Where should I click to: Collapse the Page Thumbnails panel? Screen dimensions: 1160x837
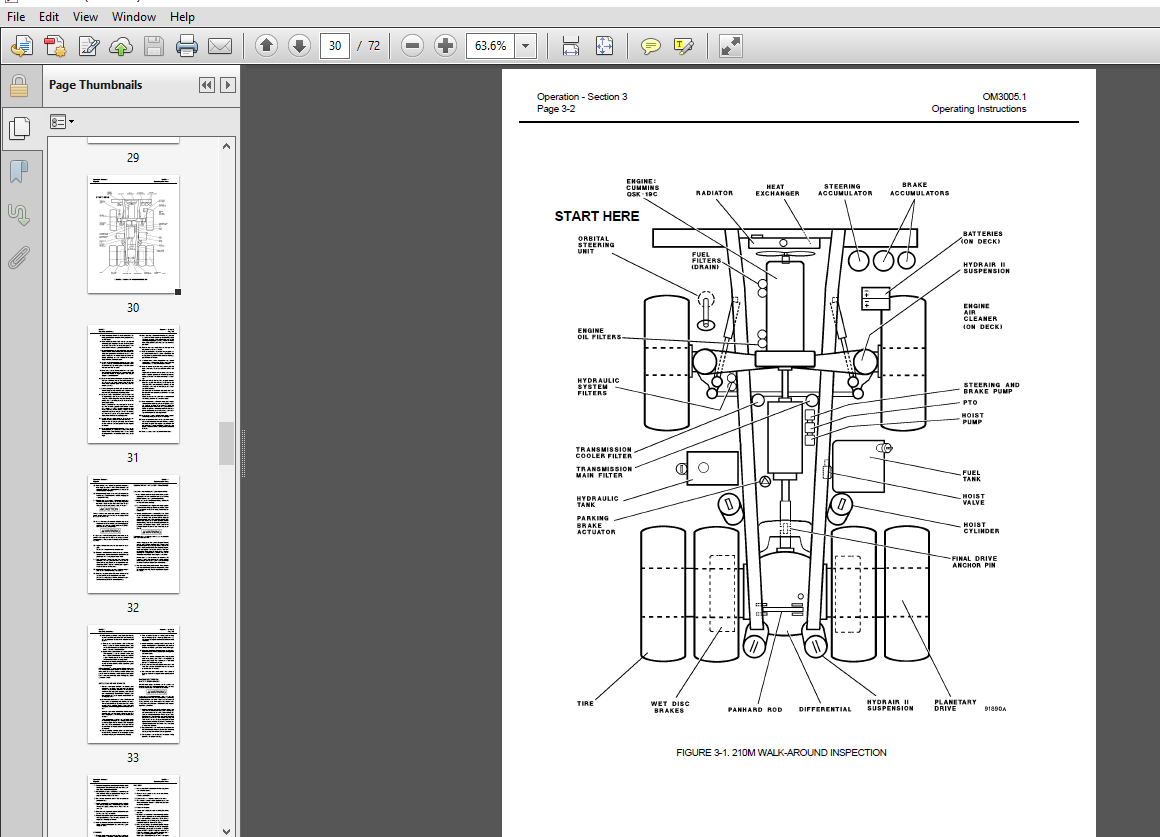(206, 85)
